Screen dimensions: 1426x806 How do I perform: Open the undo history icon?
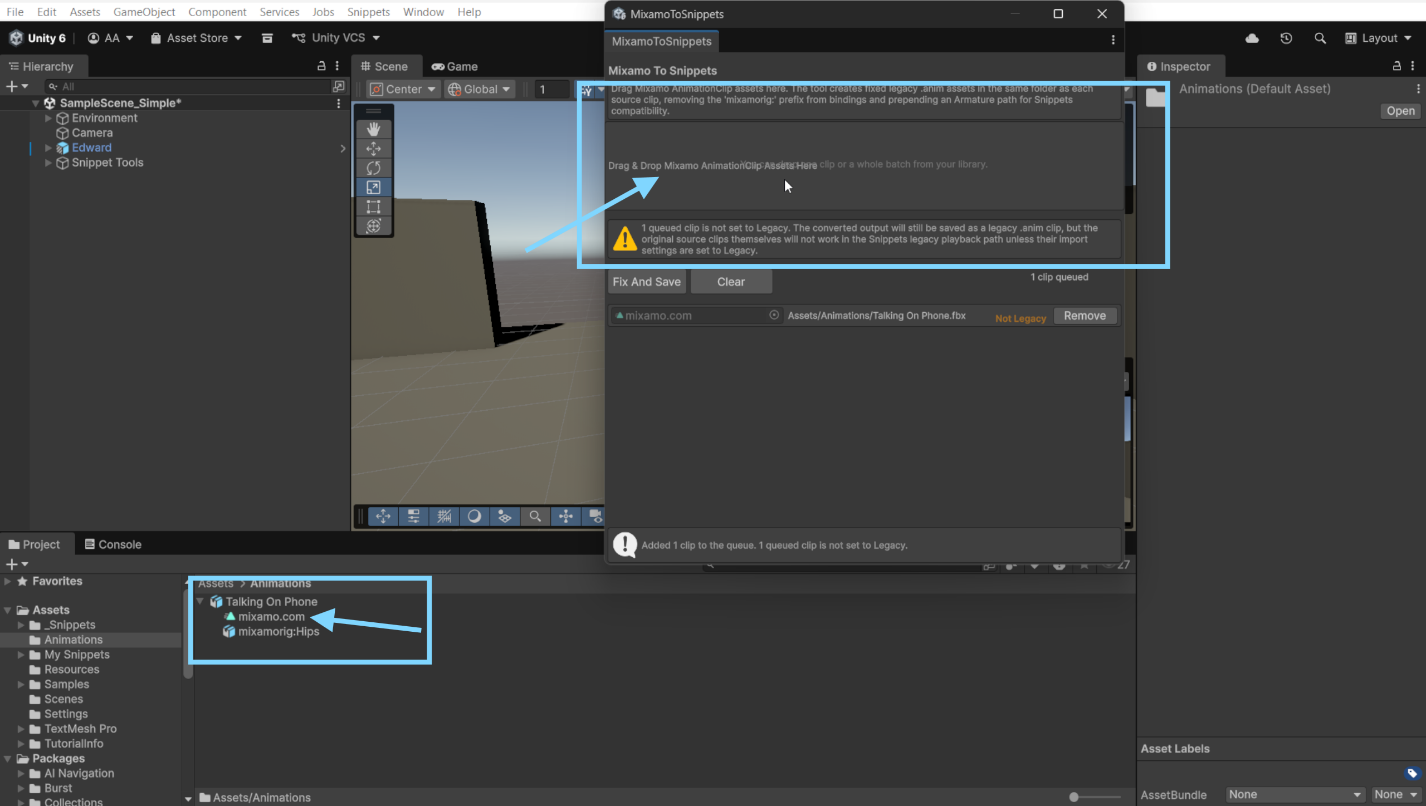point(1286,38)
